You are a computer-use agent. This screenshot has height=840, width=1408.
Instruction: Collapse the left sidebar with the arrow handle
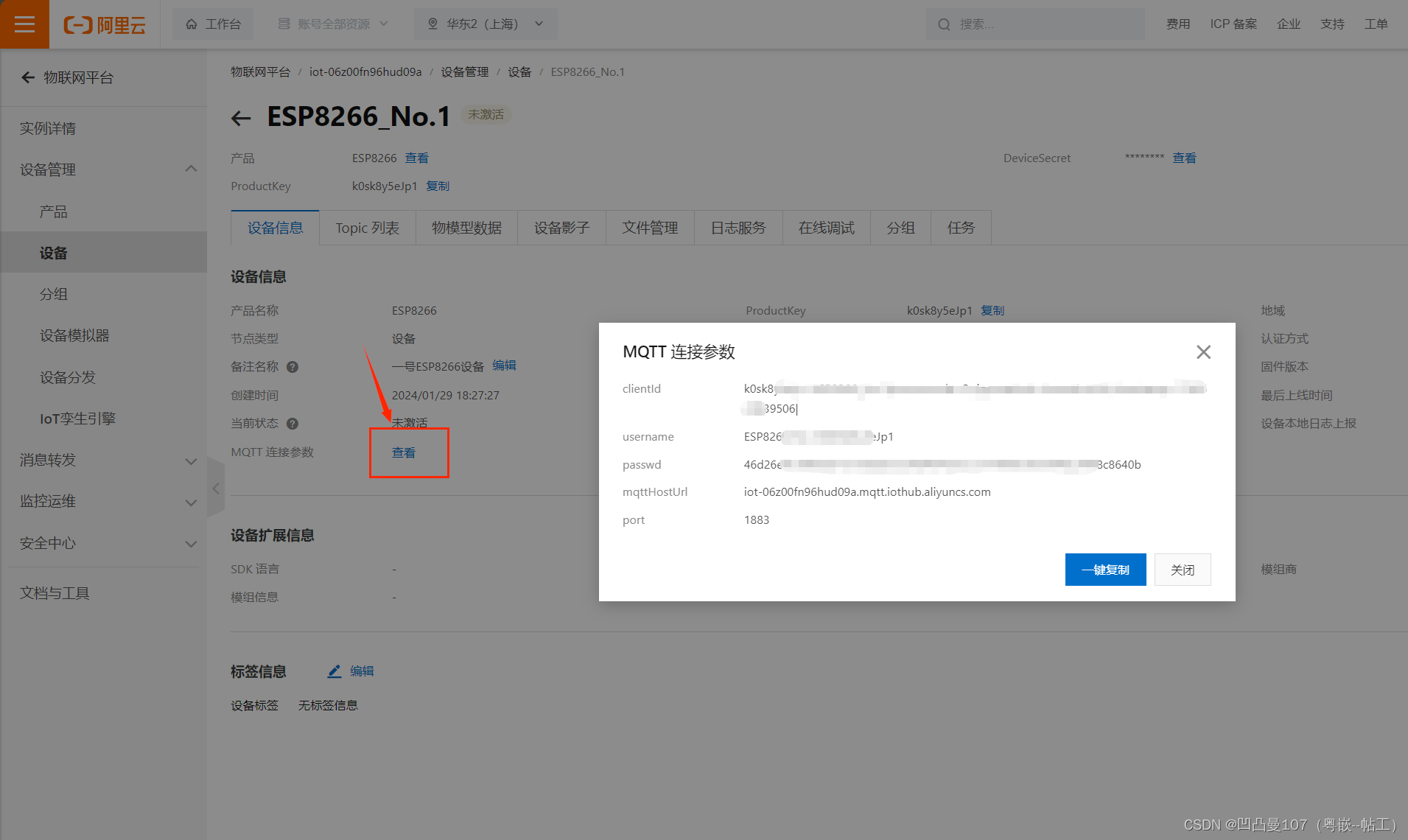(216, 488)
